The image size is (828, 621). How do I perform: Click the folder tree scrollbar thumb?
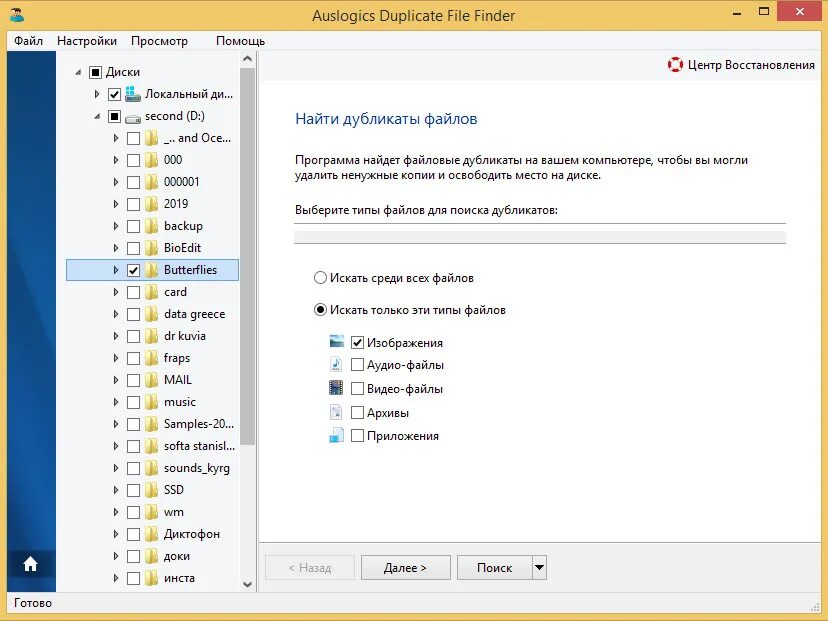coord(247,256)
